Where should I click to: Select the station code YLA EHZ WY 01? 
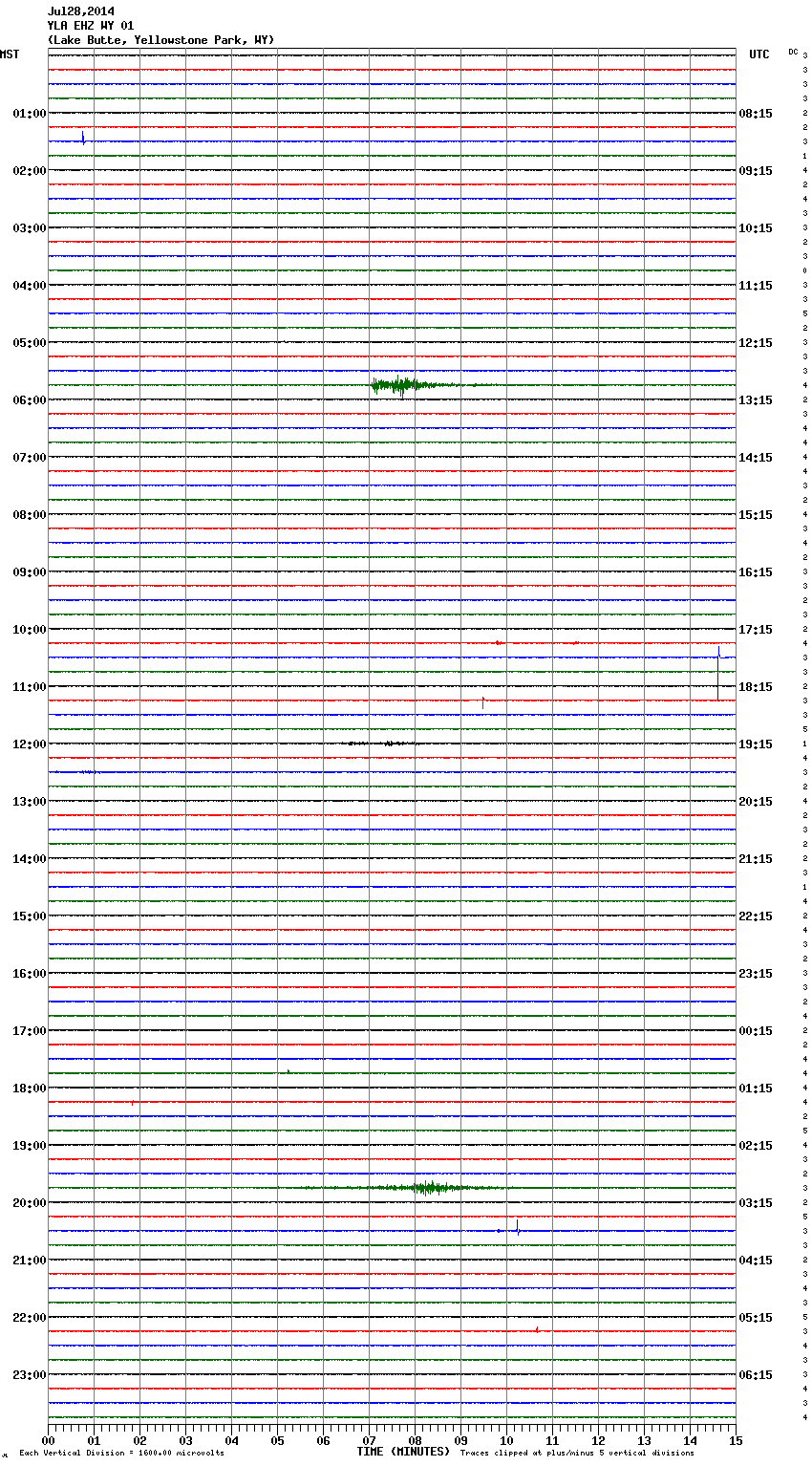point(91,26)
